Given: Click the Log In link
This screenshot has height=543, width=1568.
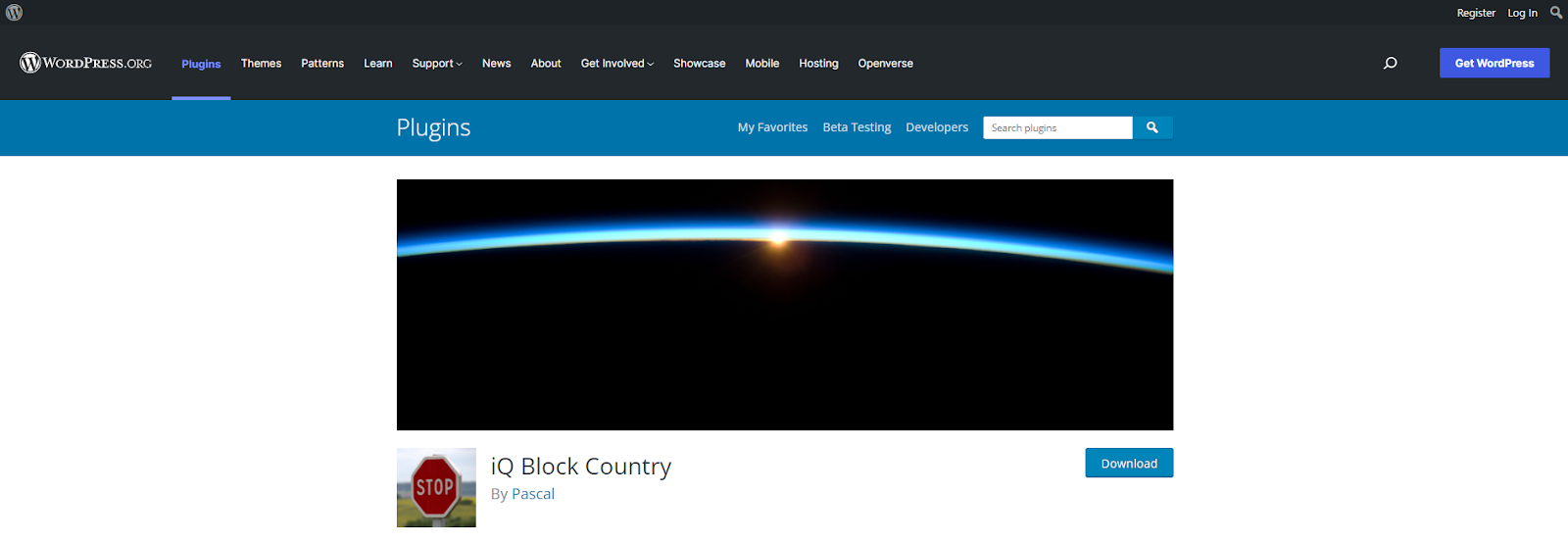Looking at the screenshot, I should click(x=1522, y=13).
